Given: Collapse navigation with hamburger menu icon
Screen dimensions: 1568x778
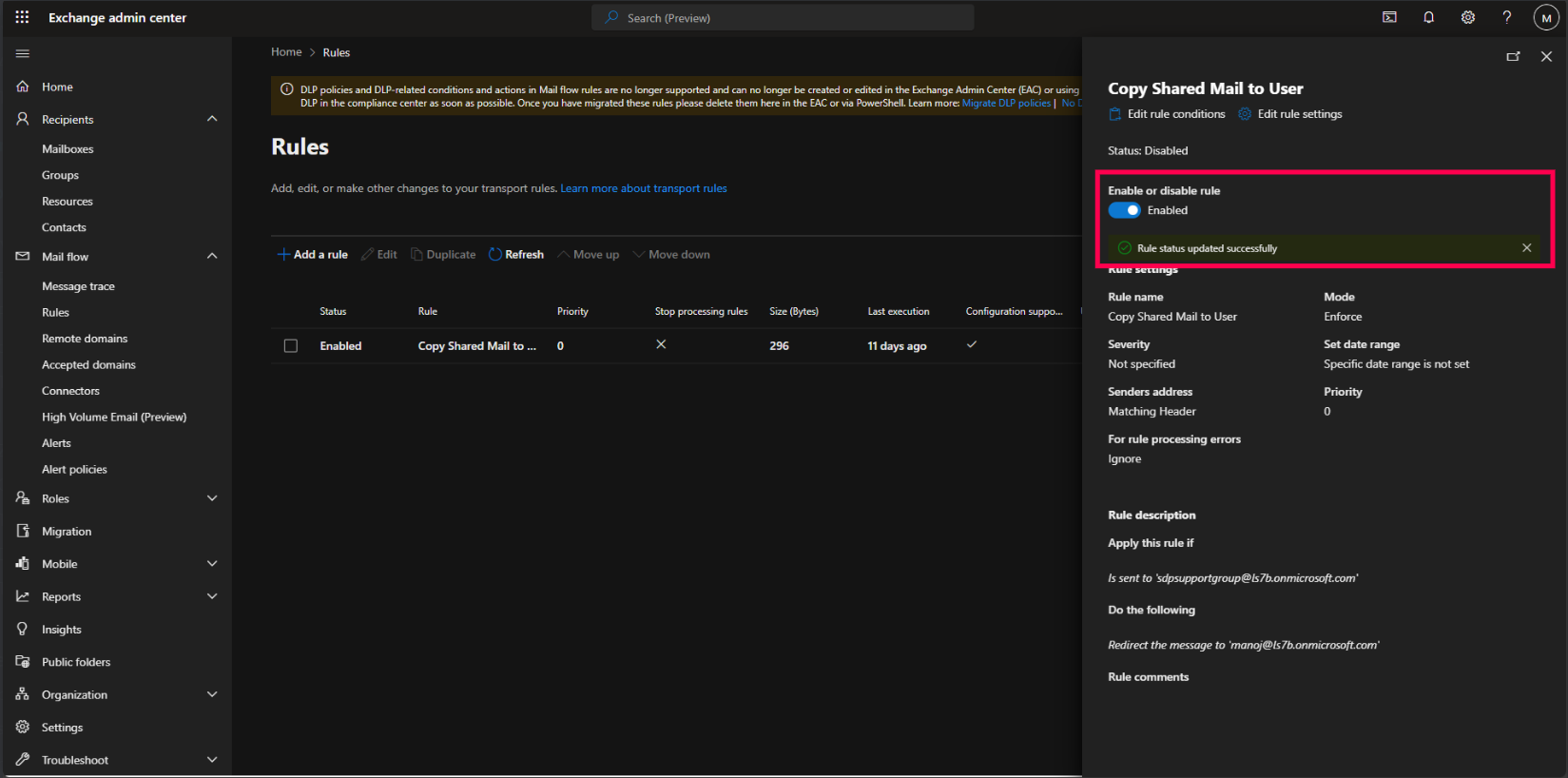Looking at the screenshot, I should pyautogui.click(x=23, y=53).
